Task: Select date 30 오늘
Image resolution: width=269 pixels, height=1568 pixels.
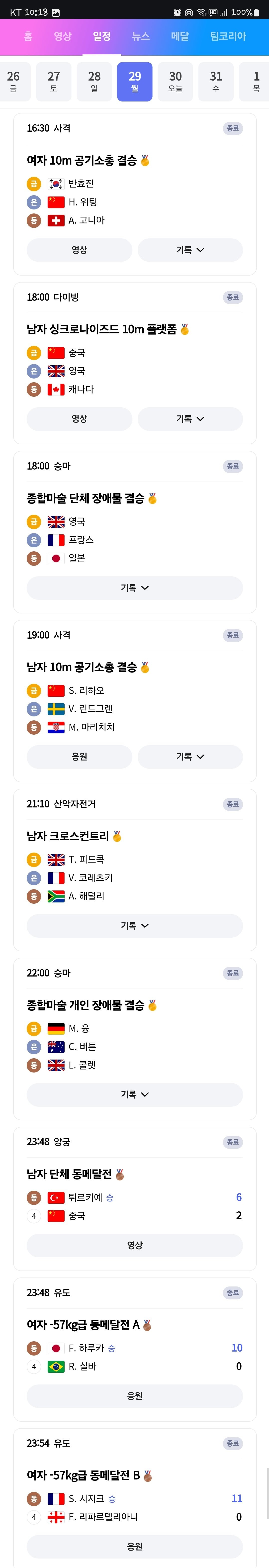Action: click(x=175, y=82)
